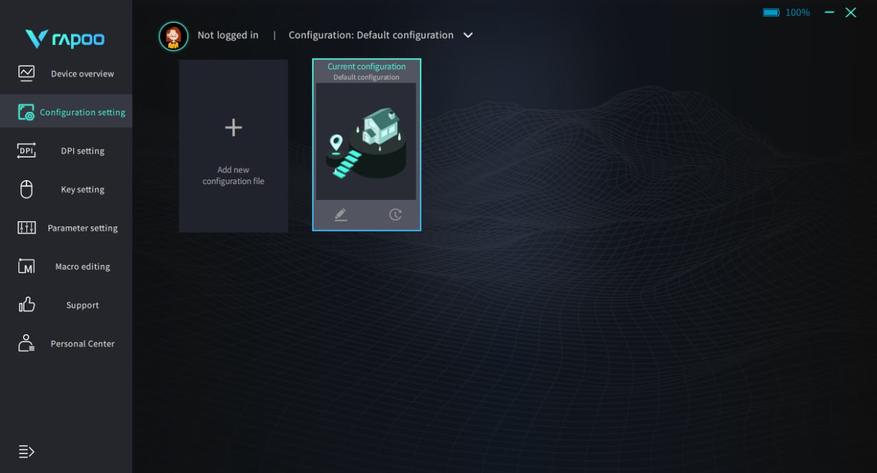
Task: Click the Personal Center person icon
Action: [26, 343]
